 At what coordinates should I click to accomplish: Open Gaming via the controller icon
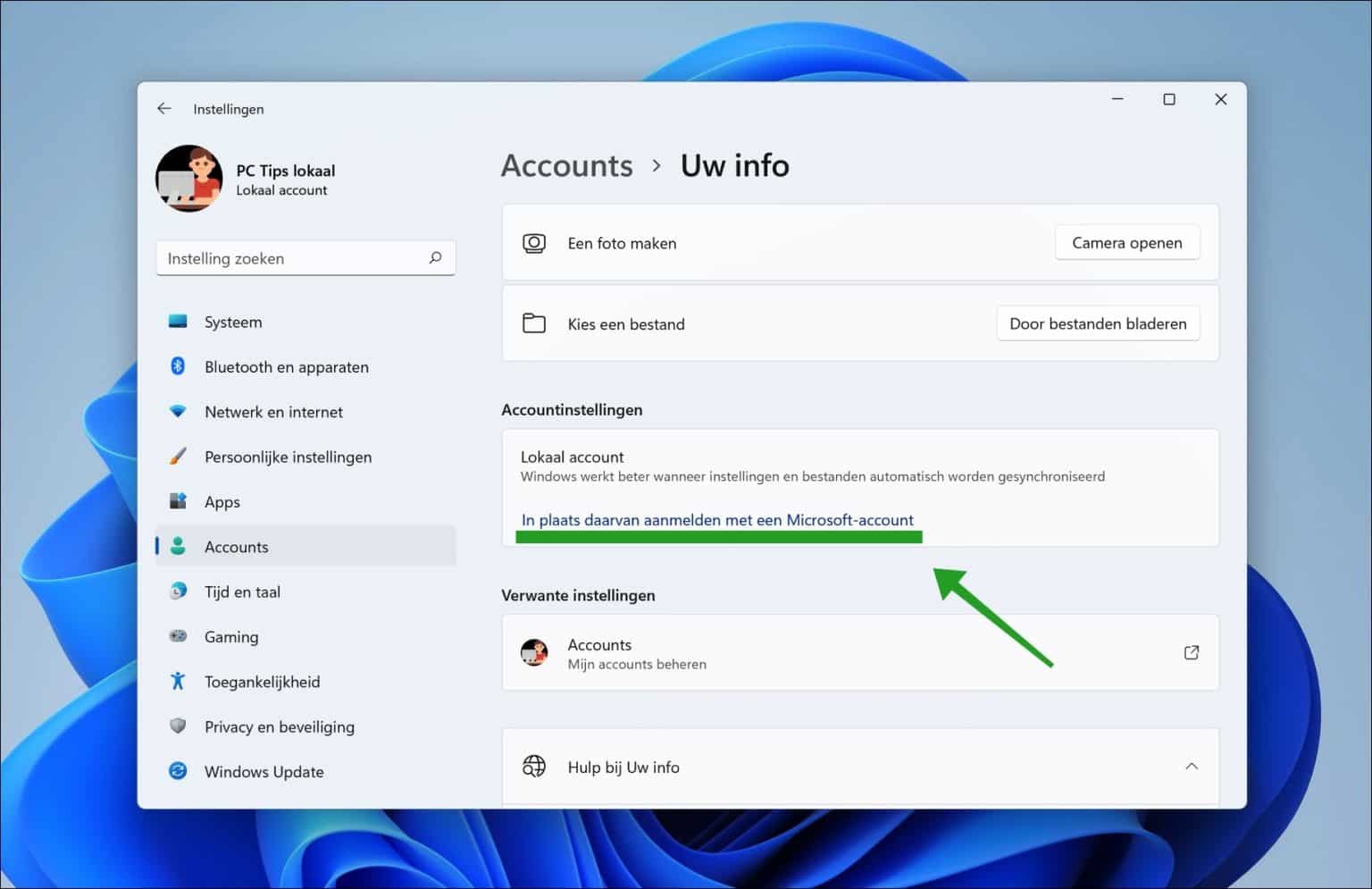(x=178, y=636)
